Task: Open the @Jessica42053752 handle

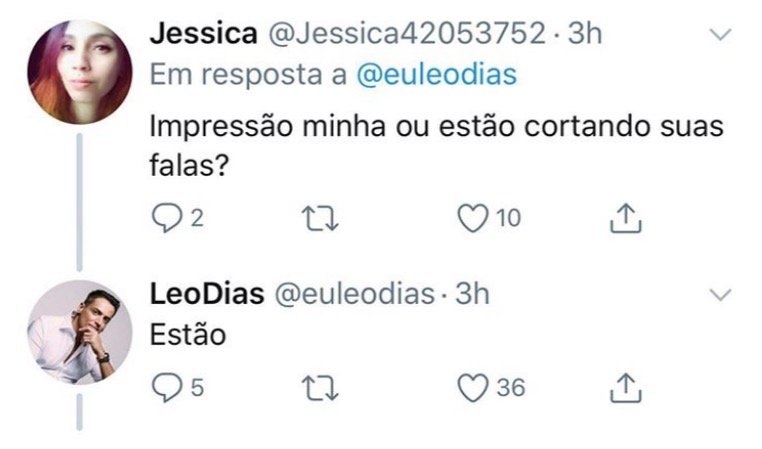Action: point(403,34)
